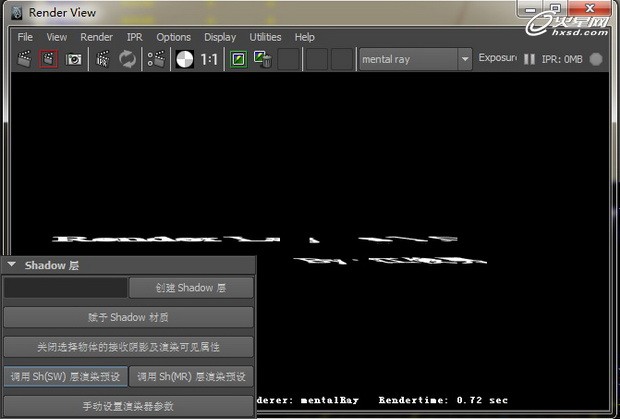Screen dimensions: 620x419
Task: Pause IPR tuning with the pause icon
Action: point(529,59)
